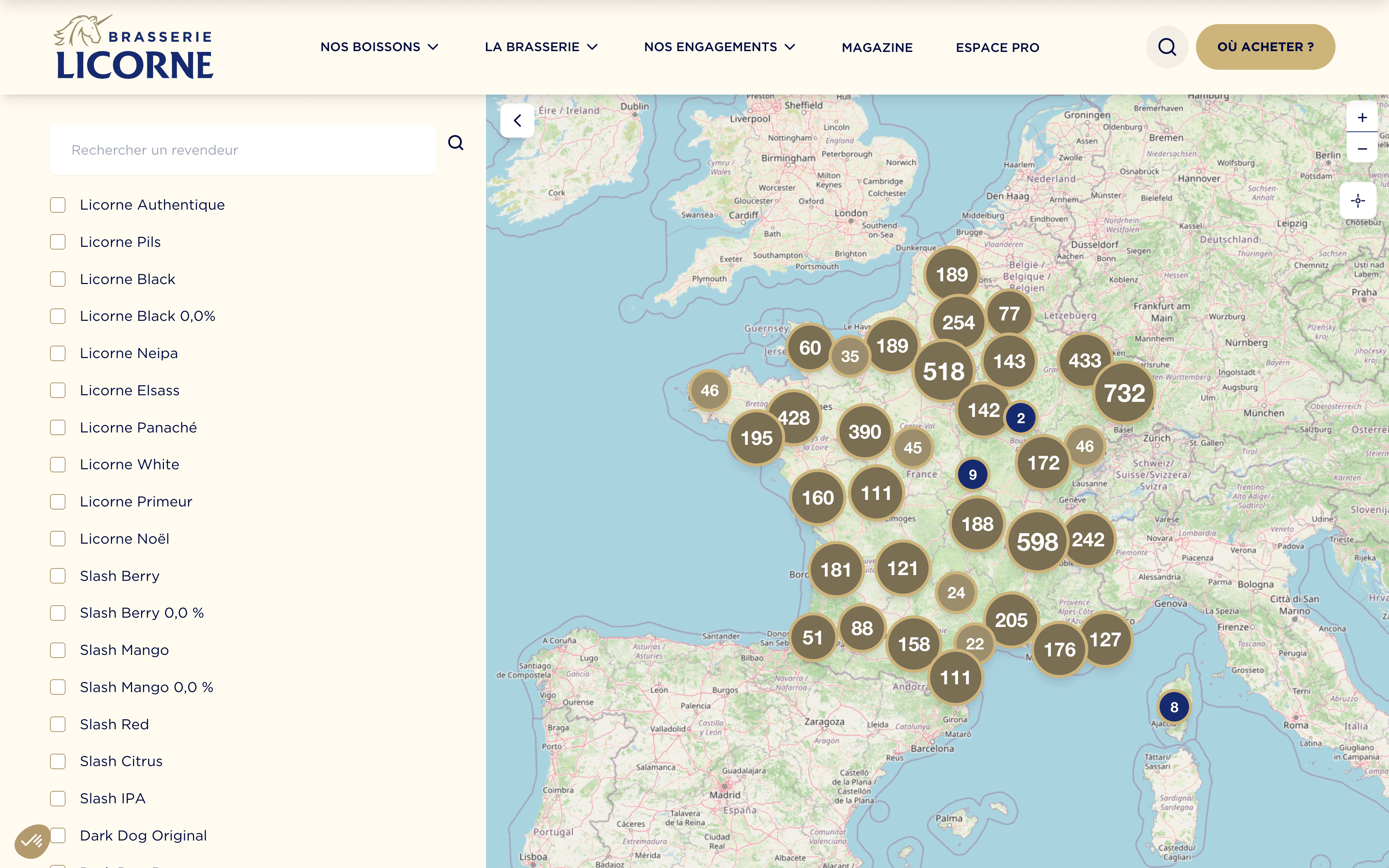The width and height of the screenshot is (1389, 868).
Task: Open the 181 cluster marker
Action: pyautogui.click(x=836, y=570)
